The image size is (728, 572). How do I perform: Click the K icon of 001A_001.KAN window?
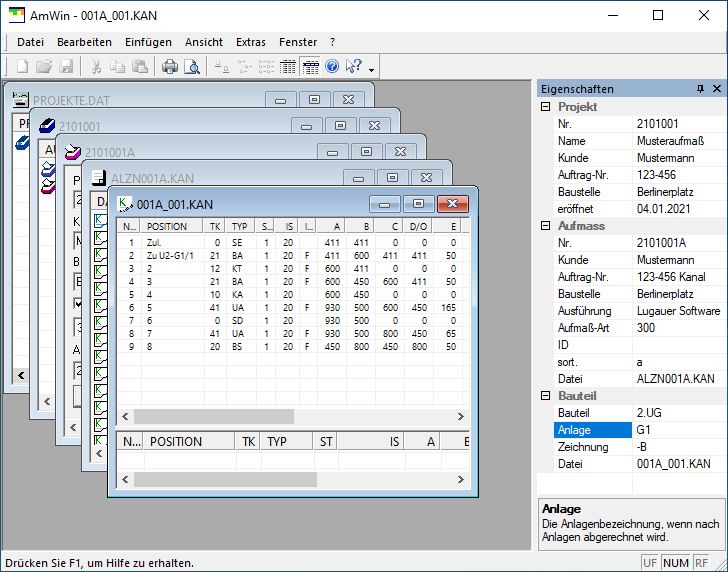tap(124, 204)
